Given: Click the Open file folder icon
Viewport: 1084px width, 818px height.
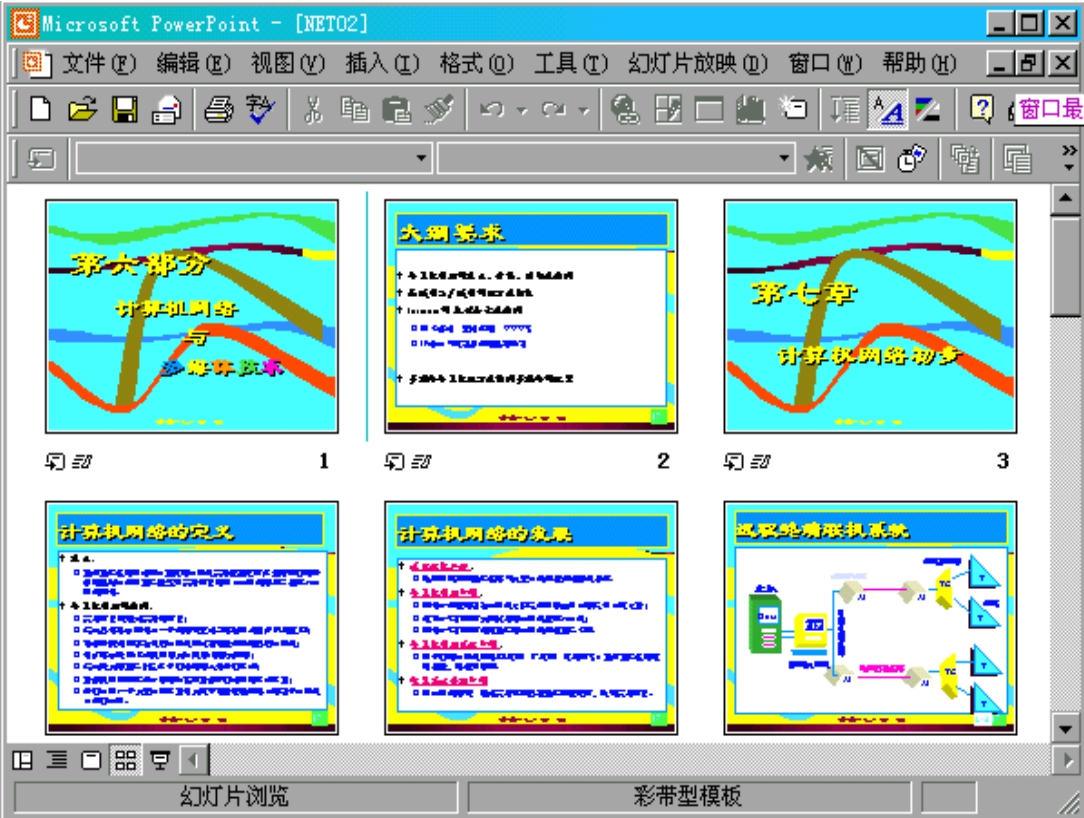Looking at the screenshot, I should pyautogui.click(x=82, y=110).
